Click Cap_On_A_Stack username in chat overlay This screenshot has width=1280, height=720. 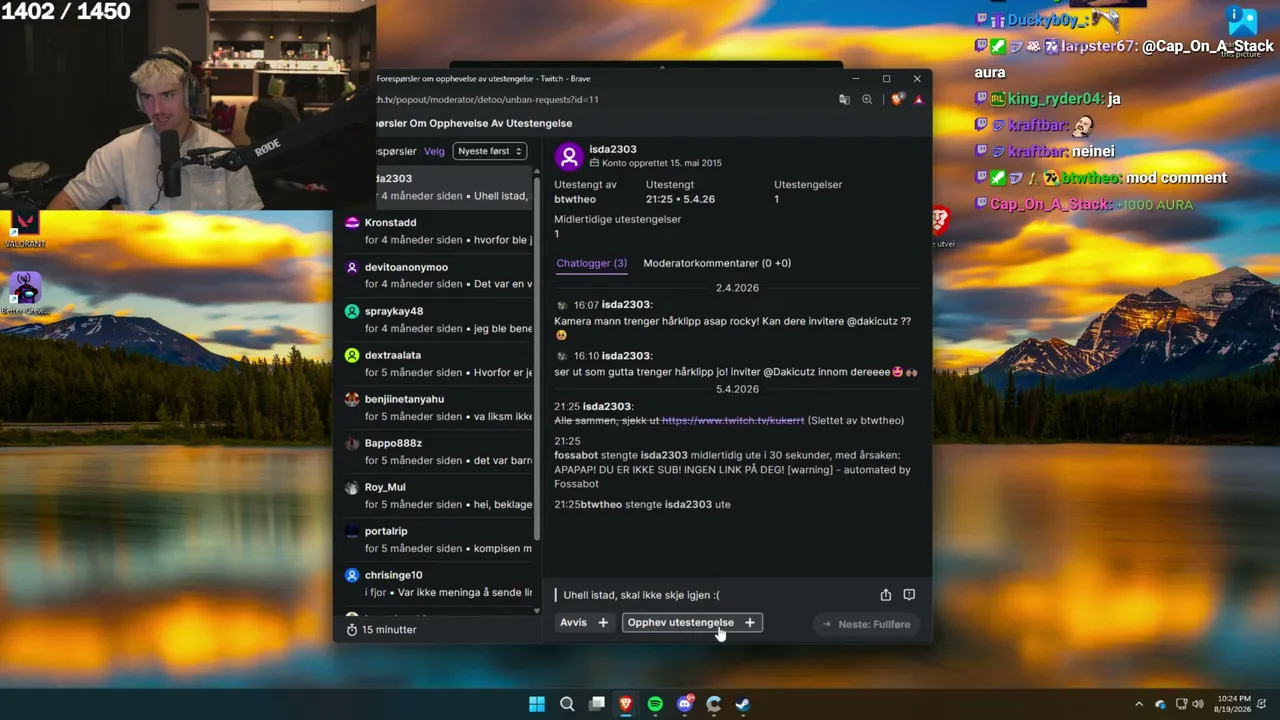pos(1051,204)
